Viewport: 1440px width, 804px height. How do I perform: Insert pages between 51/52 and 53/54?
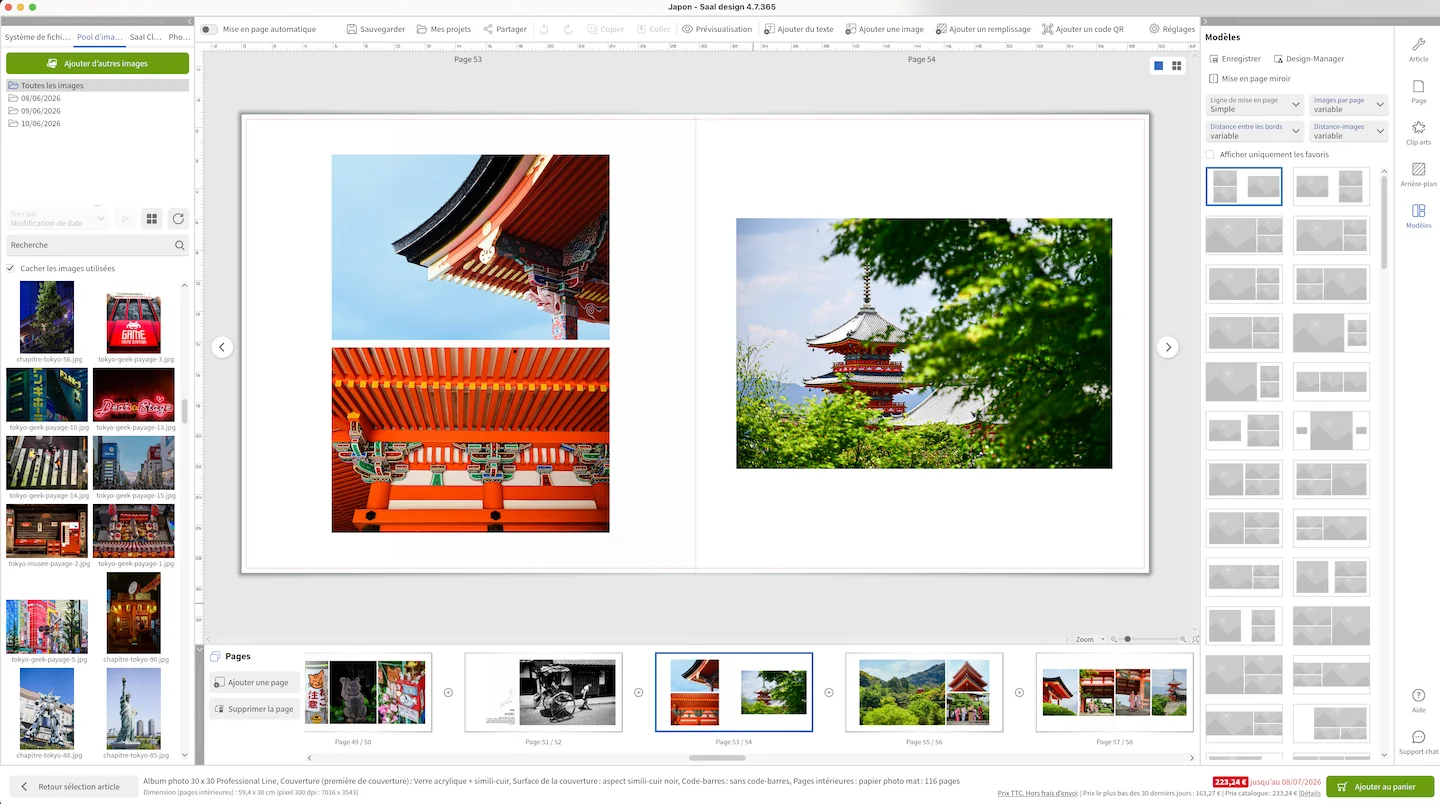[638, 692]
